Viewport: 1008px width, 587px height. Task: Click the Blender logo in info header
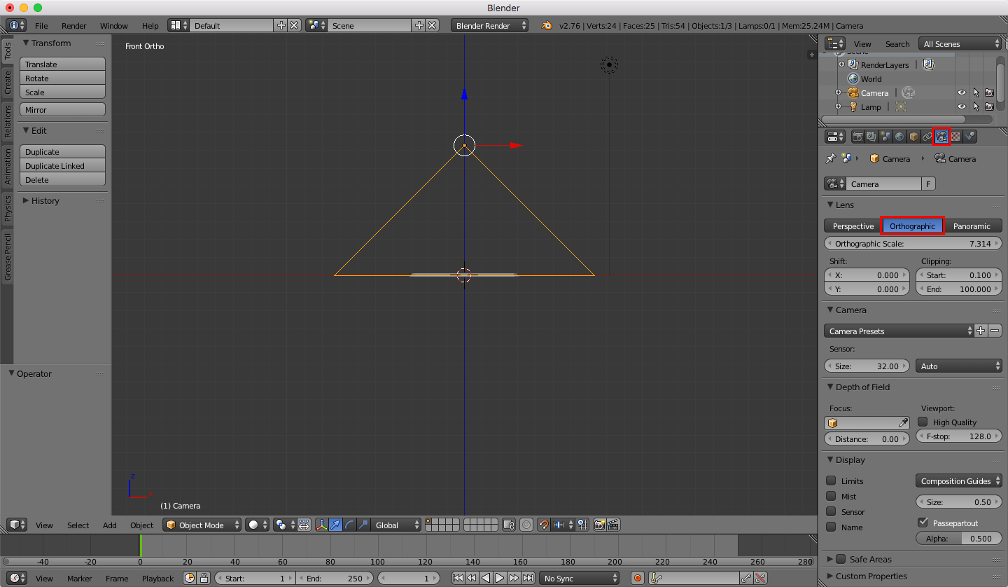pyautogui.click(x=546, y=26)
